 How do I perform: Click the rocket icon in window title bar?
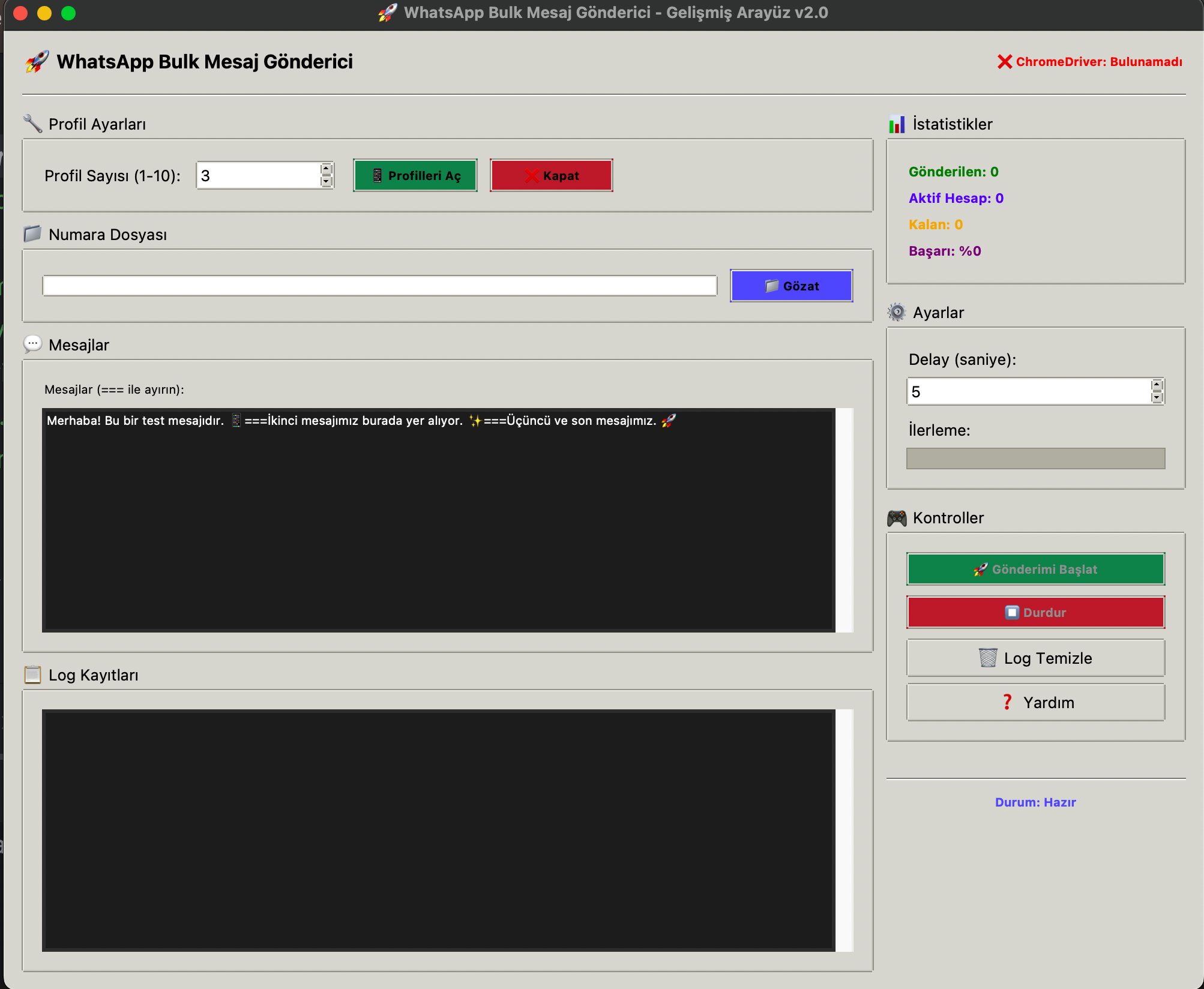click(x=387, y=13)
